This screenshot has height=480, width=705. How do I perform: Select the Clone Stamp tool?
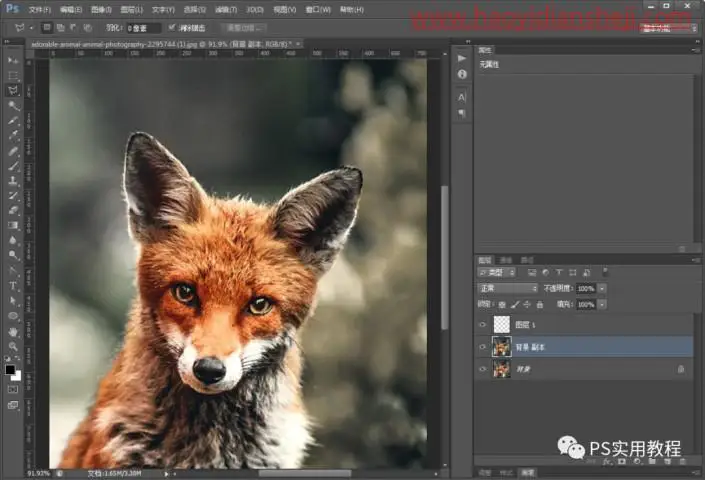(13, 181)
